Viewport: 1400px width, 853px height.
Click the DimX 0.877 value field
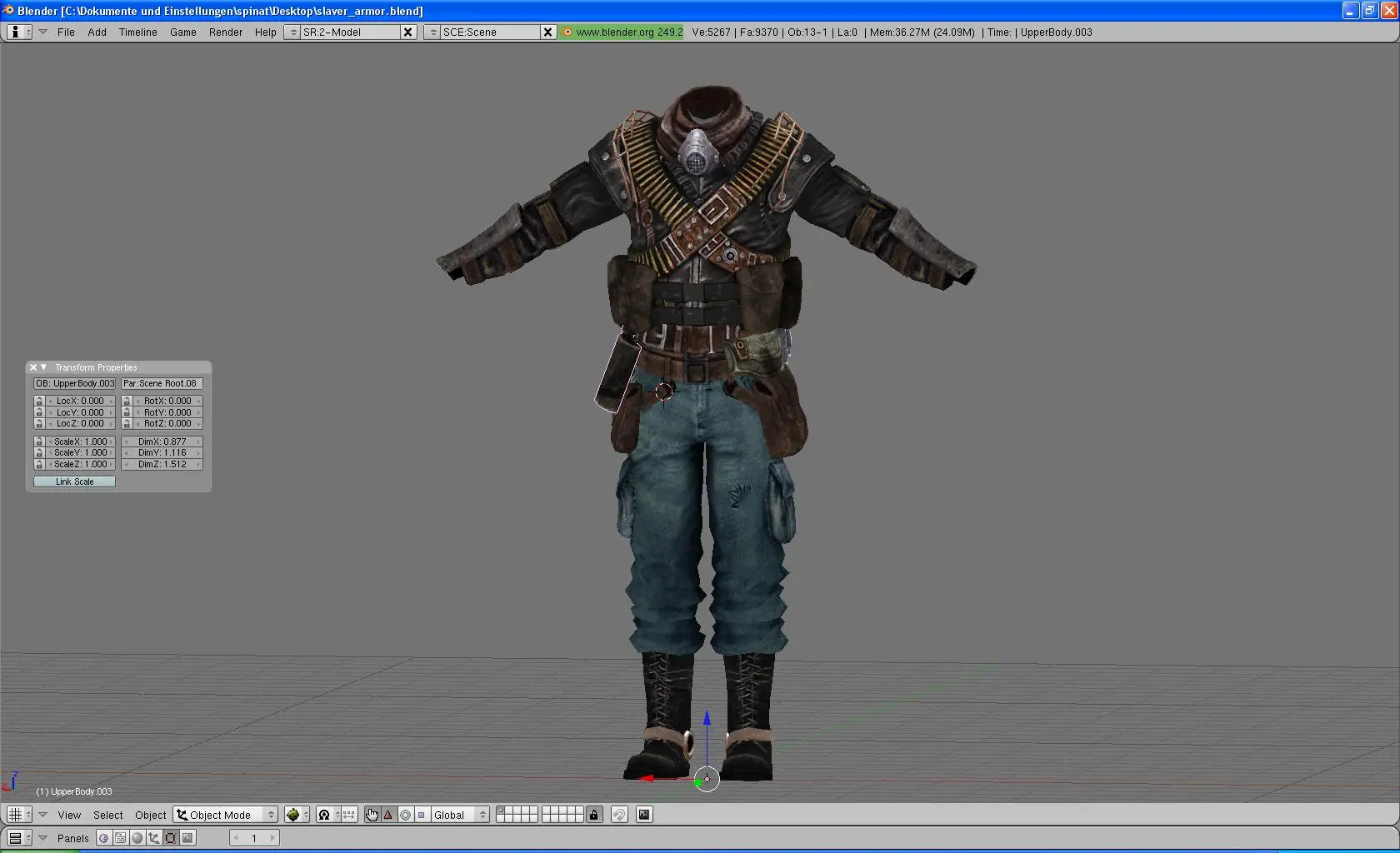(x=162, y=441)
